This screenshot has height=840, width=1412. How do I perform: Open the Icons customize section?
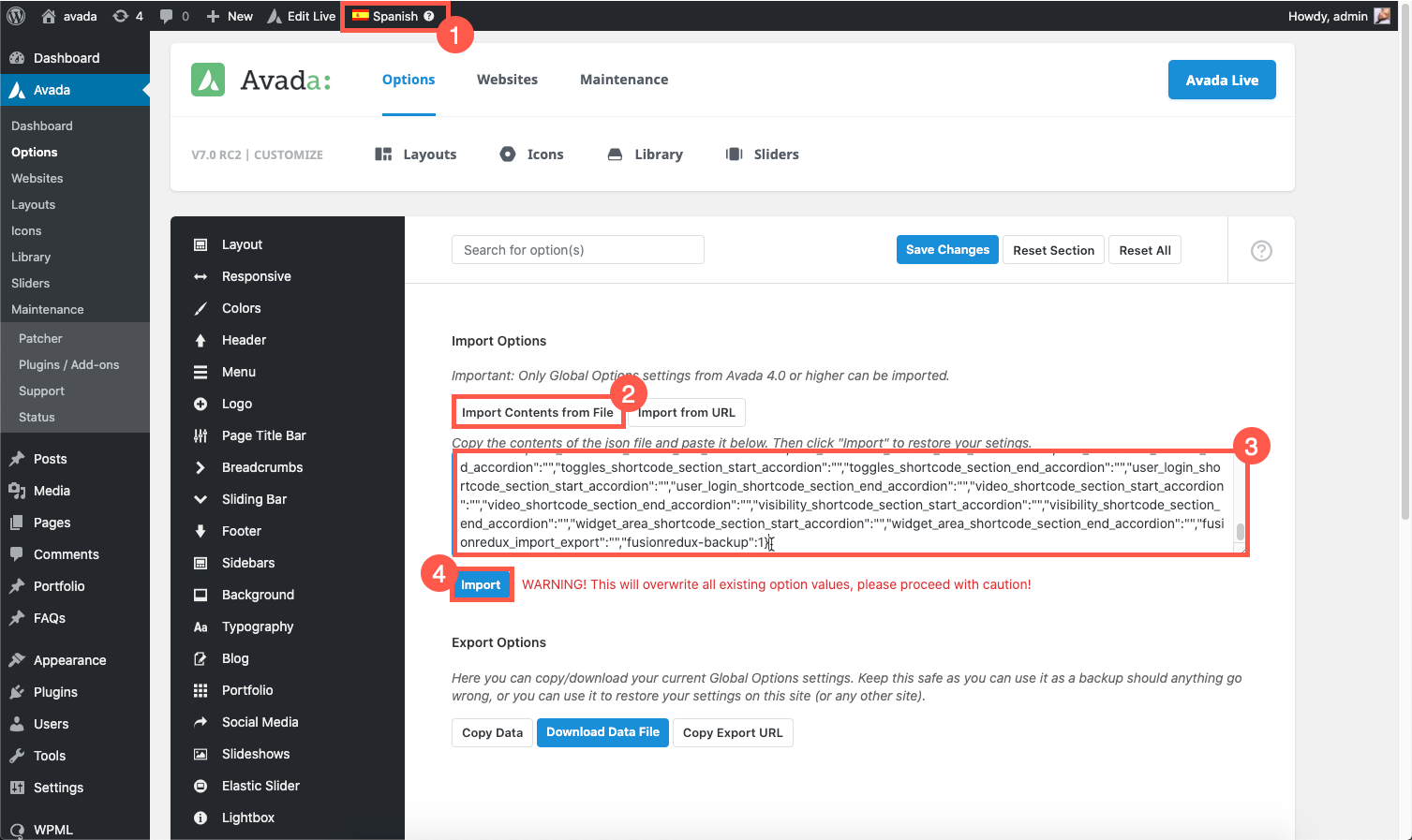pos(531,155)
